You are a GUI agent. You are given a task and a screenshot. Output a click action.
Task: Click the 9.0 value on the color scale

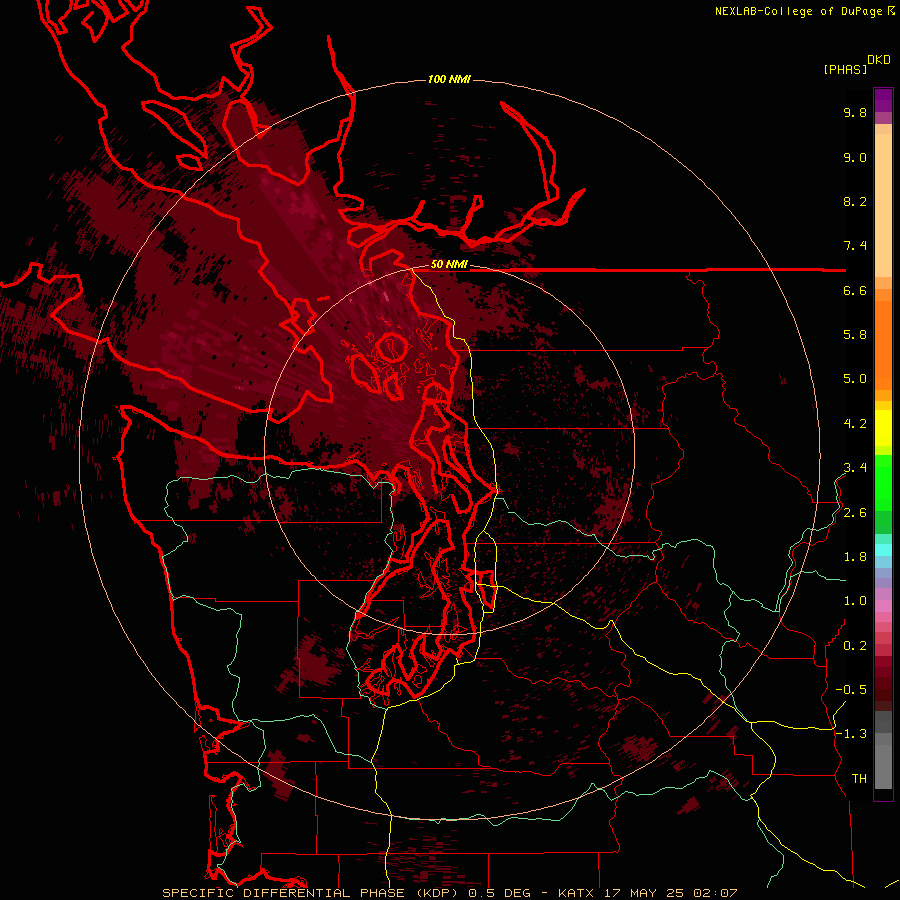click(855, 157)
